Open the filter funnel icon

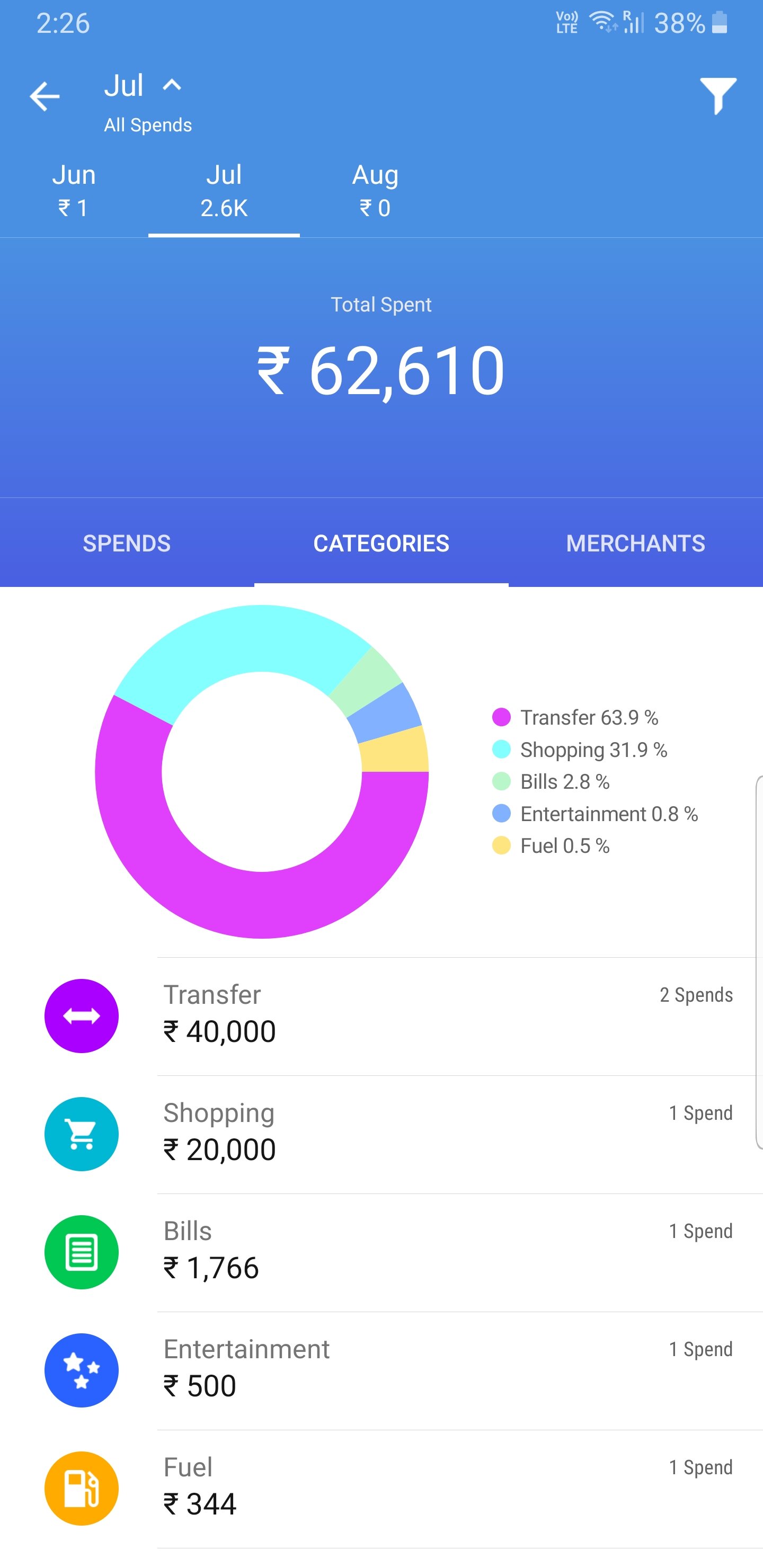[x=718, y=95]
